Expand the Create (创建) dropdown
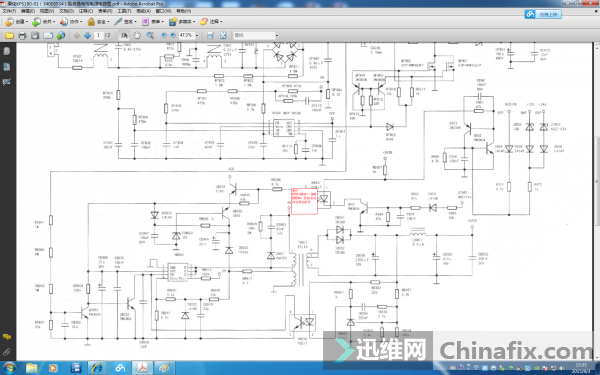 (x=16, y=22)
